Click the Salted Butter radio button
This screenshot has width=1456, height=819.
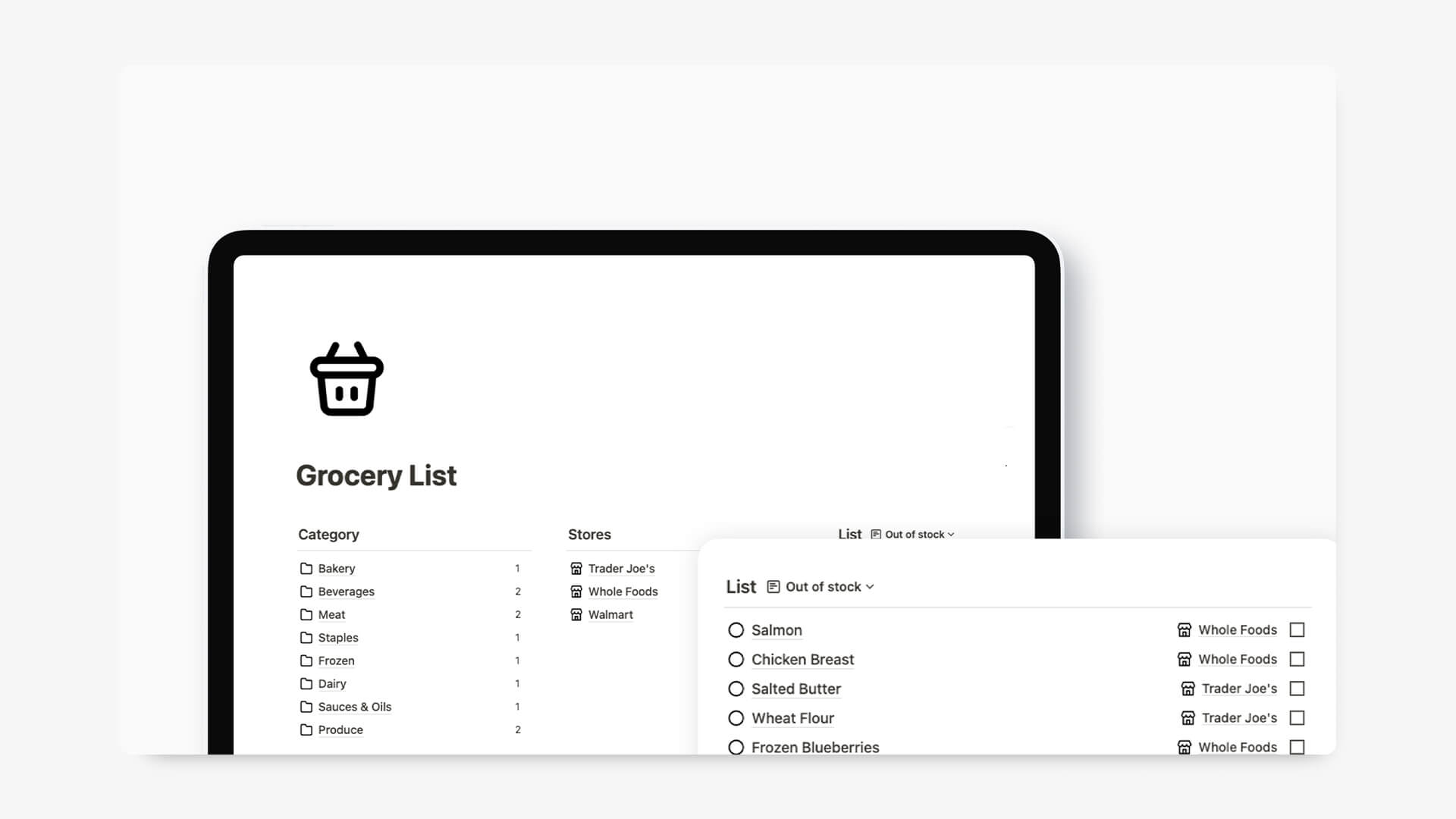[x=736, y=688]
